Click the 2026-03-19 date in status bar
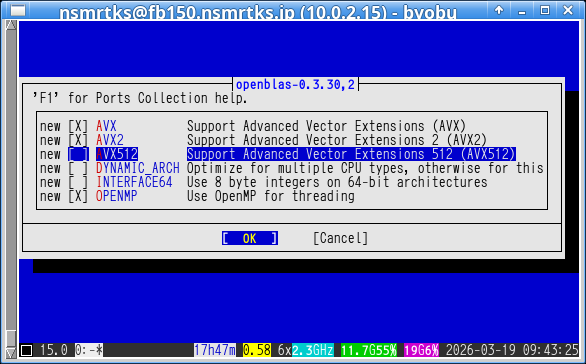This screenshot has width=586, height=364. click(481, 350)
